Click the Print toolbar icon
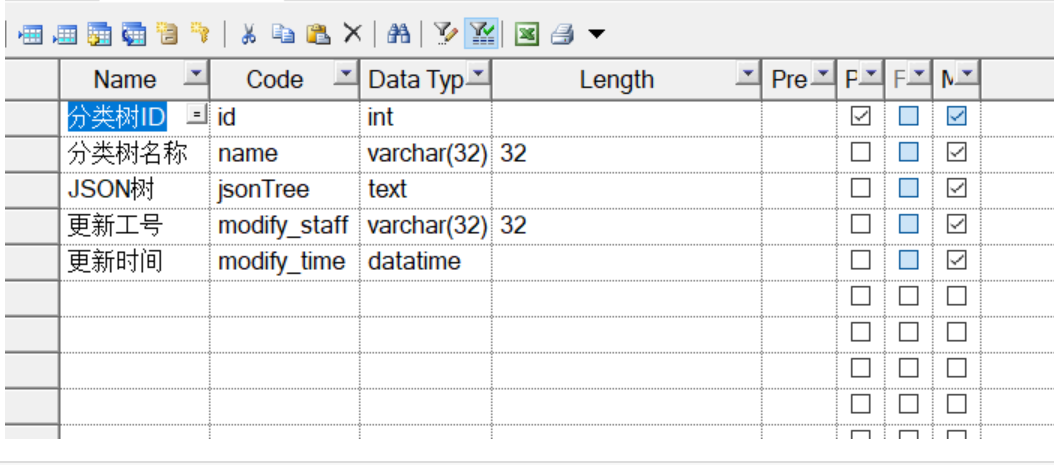The image size is (1054, 465). (562, 34)
